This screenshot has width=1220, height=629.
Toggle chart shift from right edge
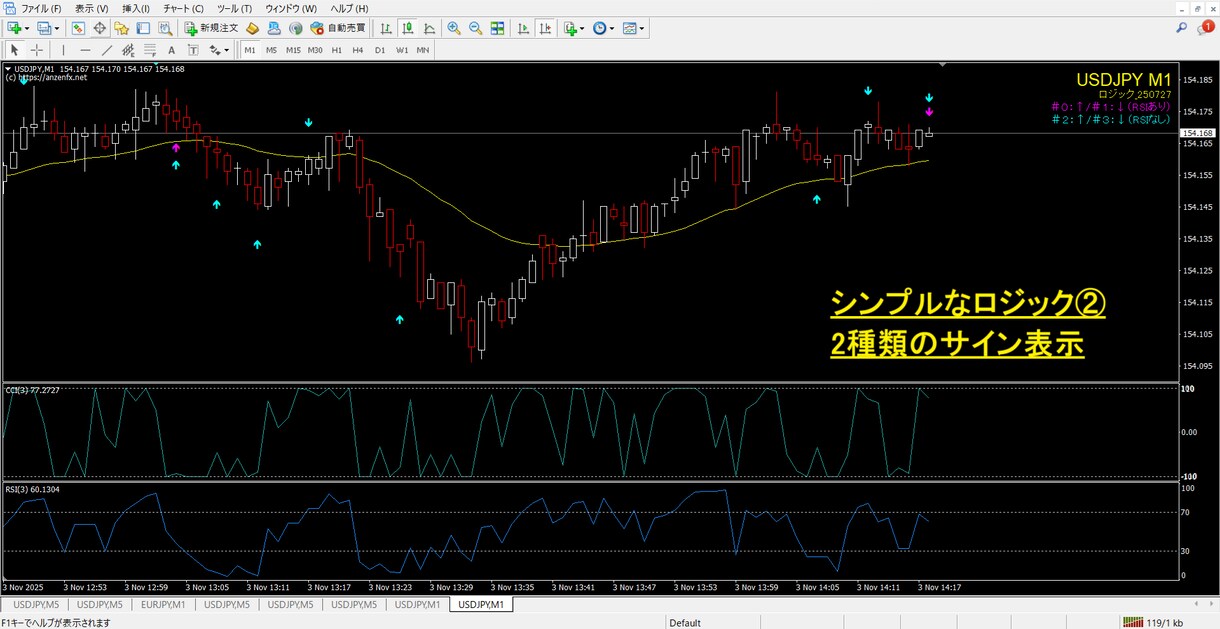point(545,29)
